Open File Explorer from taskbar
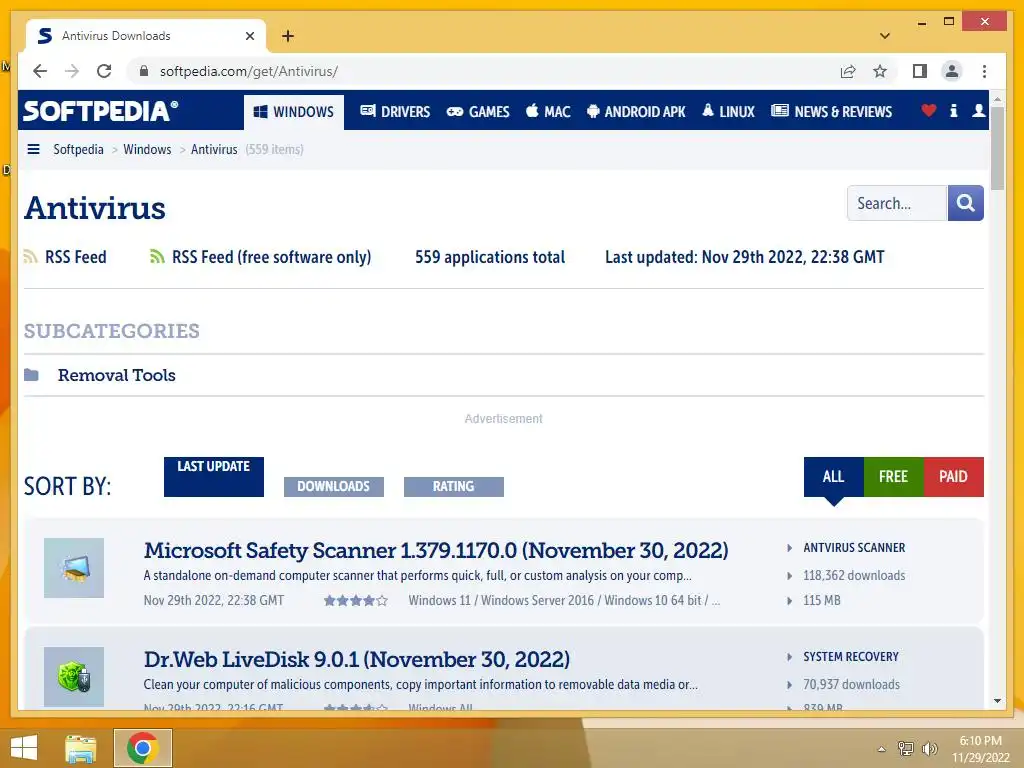This screenshot has width=1024, height=768. coord(80,748)
